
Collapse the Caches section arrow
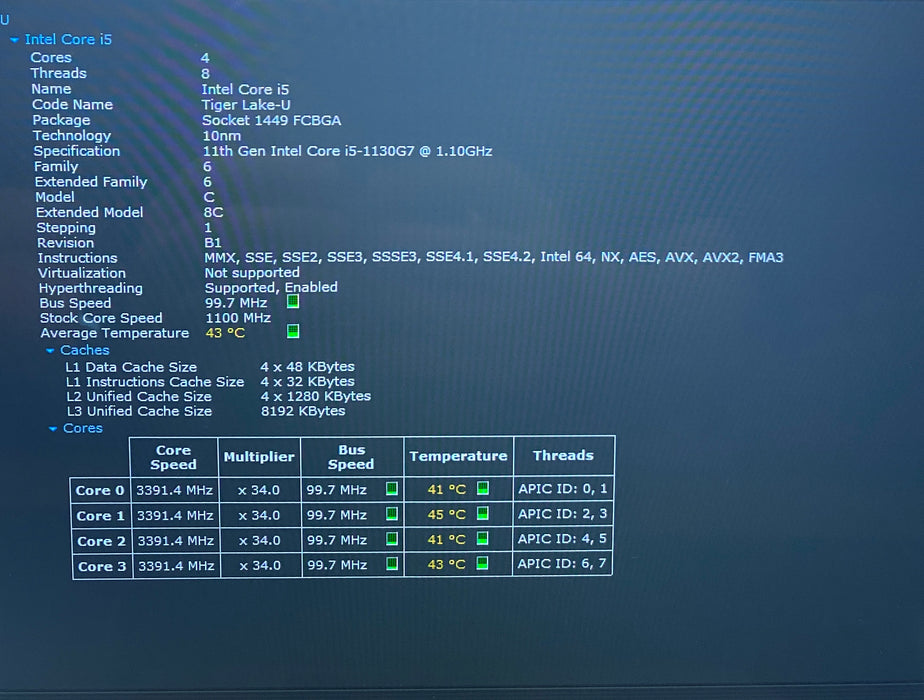pos(51,351)
